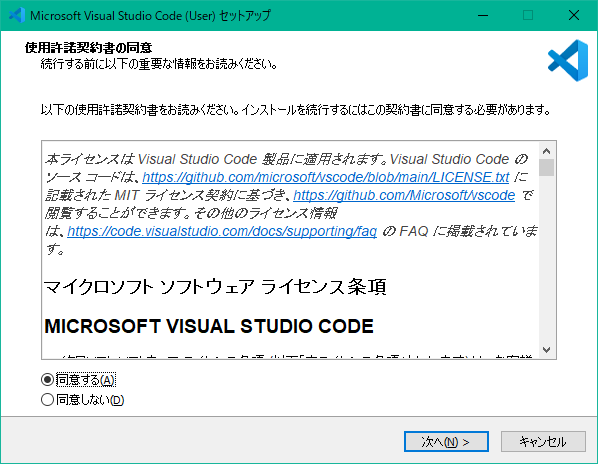This screenshot has height=464, width=598.
Task: Close the setup window
Action: click(574, 15)
